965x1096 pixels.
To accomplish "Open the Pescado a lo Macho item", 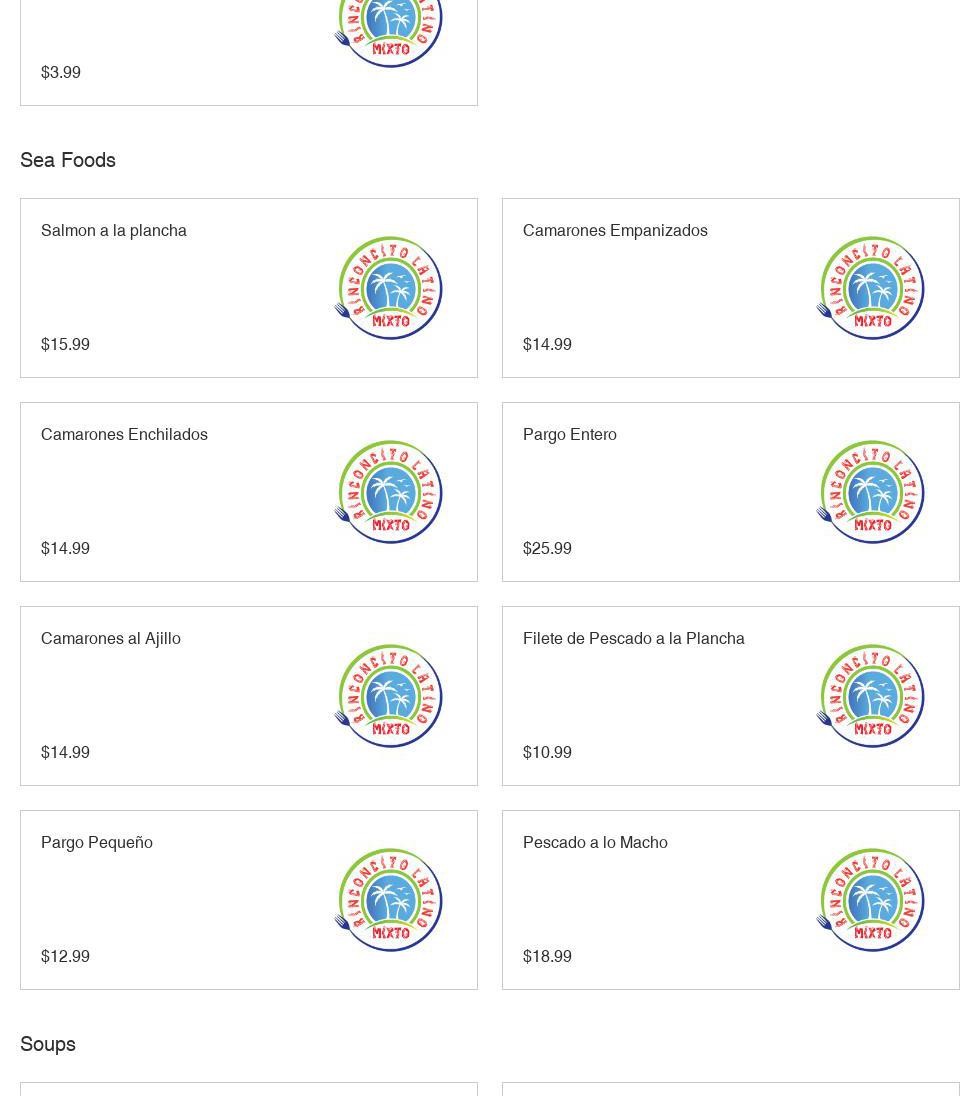I will [x=595, y=842].
